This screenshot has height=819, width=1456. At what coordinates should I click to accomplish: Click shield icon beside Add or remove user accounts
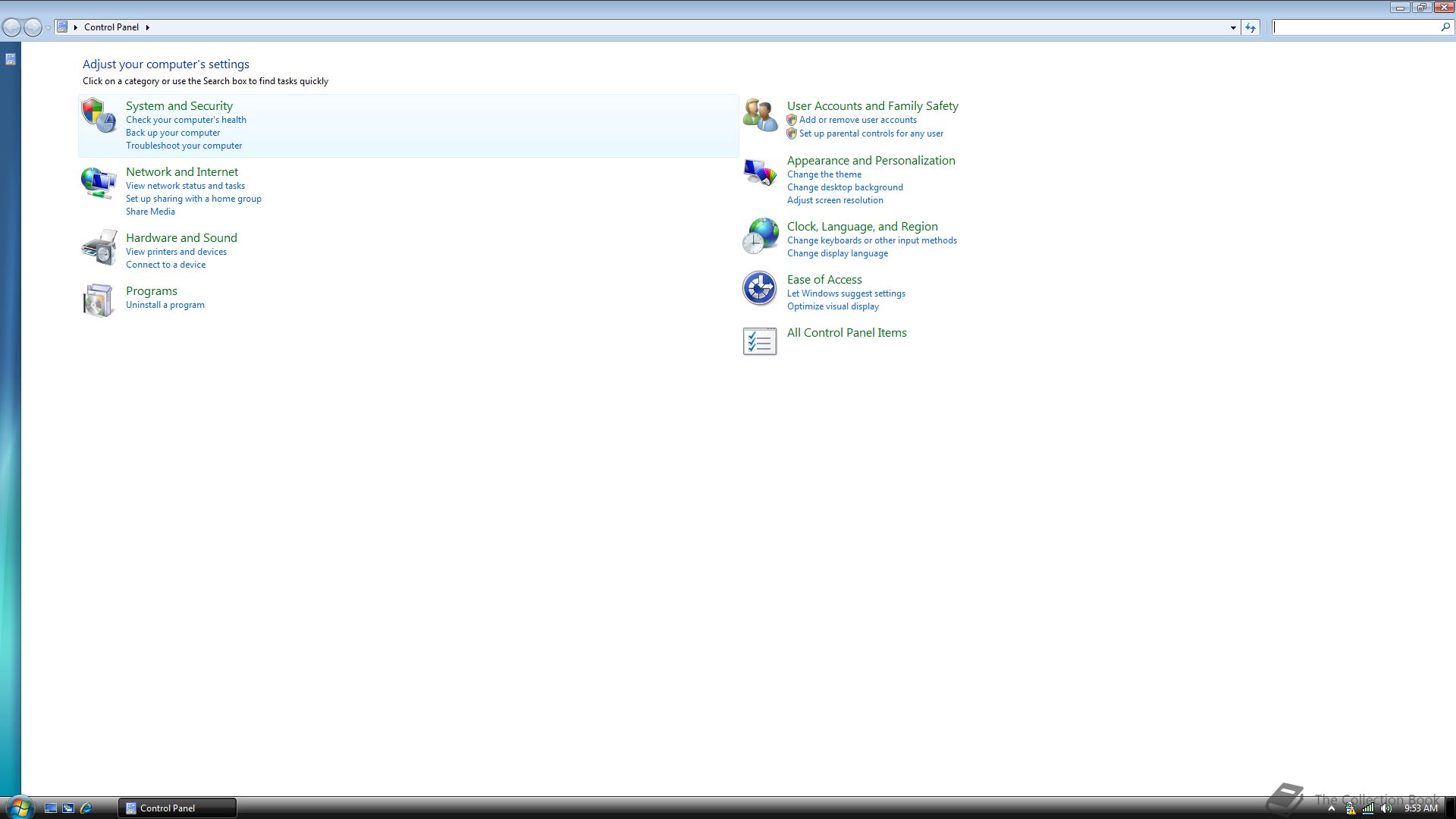pos(792,120)
